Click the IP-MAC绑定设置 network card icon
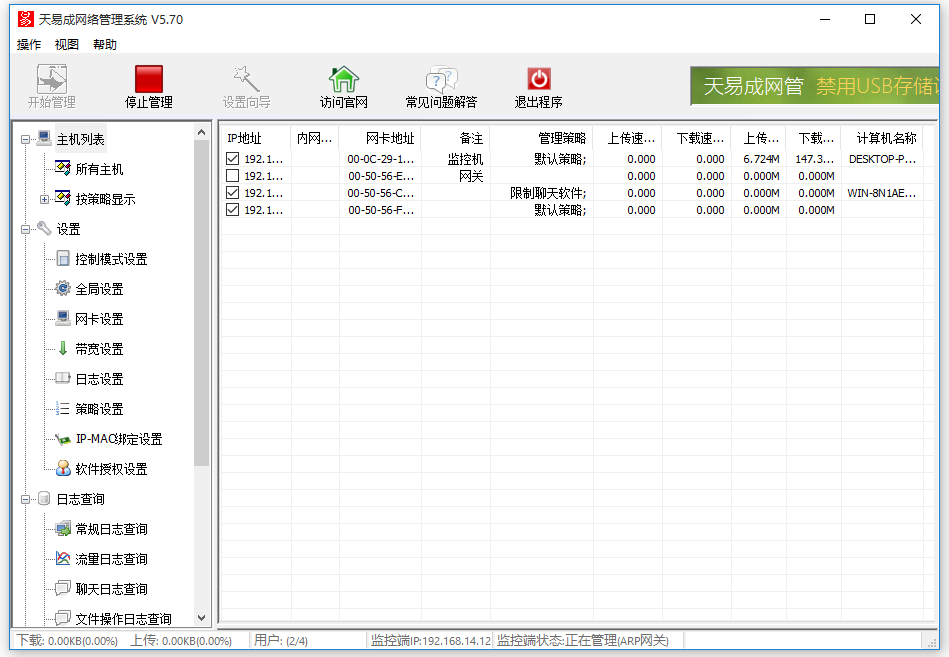This screenshot has width=949, height=657. pyautogui.click(x=63, y=439)
